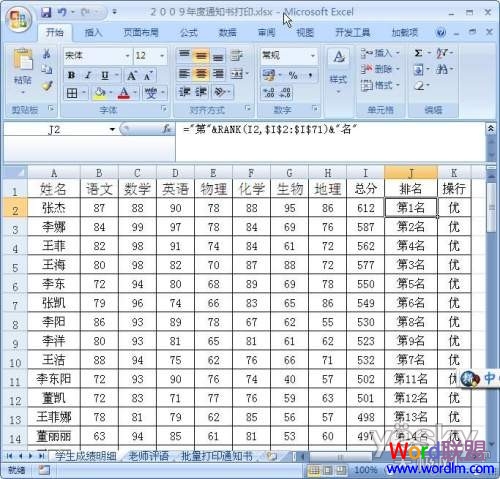Switch to 批量打印通知书 sheet tab
The height and width of the screenshot is (479, 500).
(217, 456)
